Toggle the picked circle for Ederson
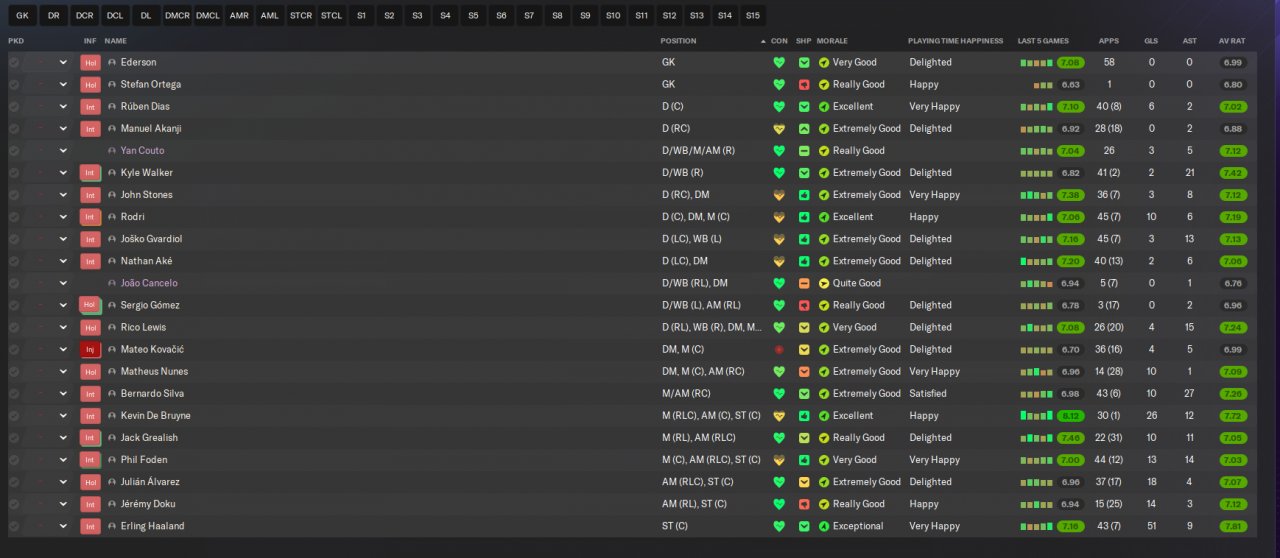 [14, 62]
